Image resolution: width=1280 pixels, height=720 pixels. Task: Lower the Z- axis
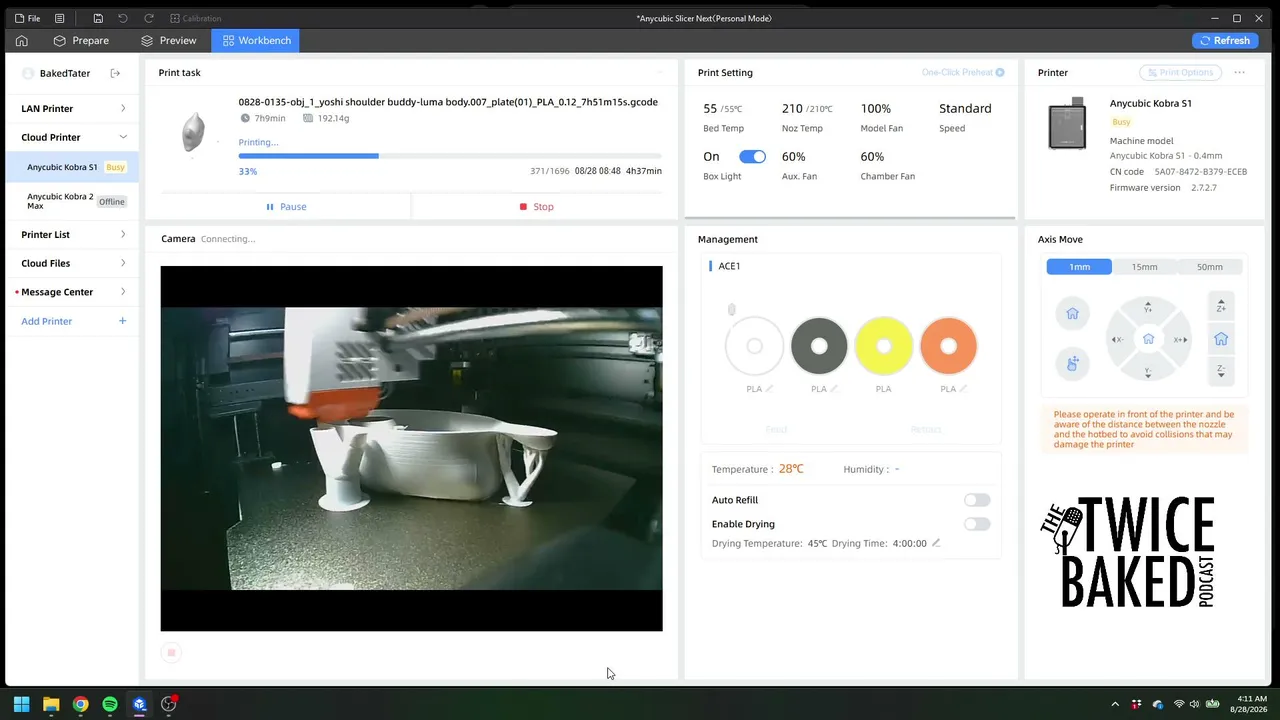[x=1221, y=371]
